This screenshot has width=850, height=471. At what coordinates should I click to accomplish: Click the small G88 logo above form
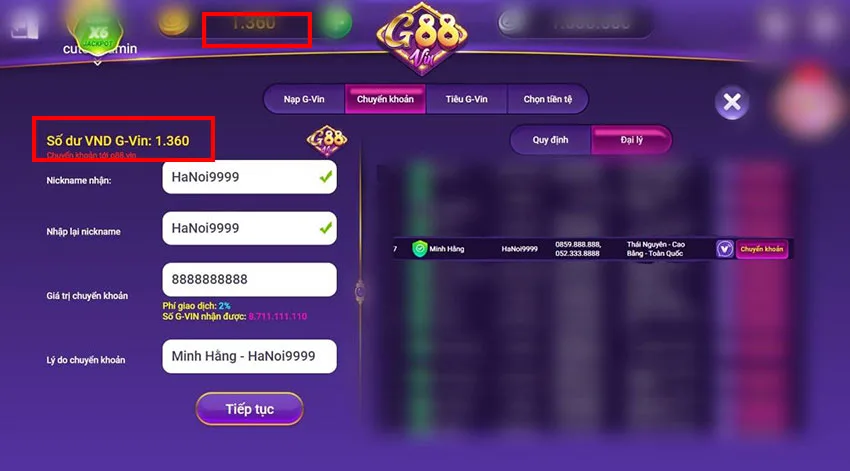pos(327,140)
